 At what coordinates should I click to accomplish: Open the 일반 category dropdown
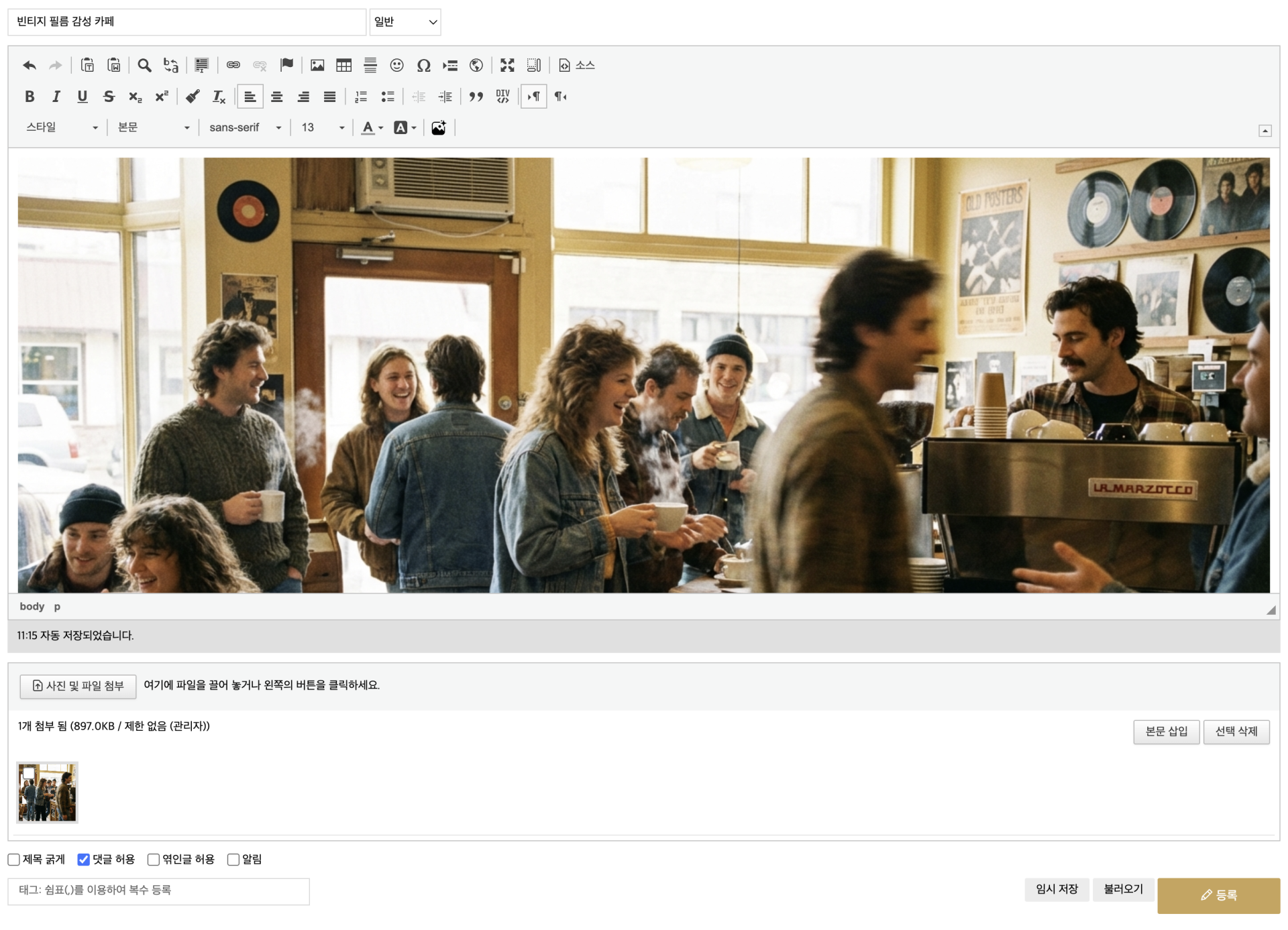[405, 22]
